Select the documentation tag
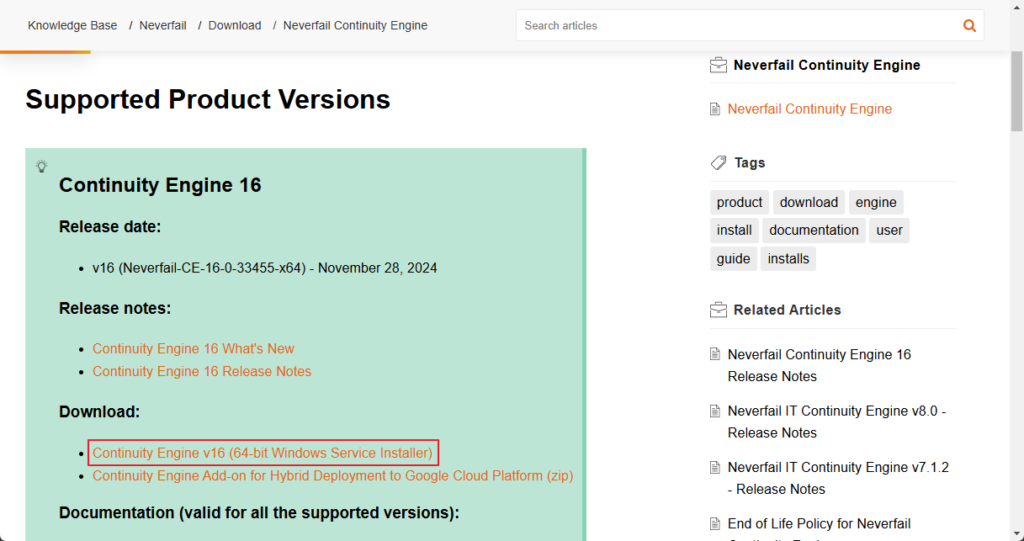This screenshot has width=1024, height=541. [814, 230]
